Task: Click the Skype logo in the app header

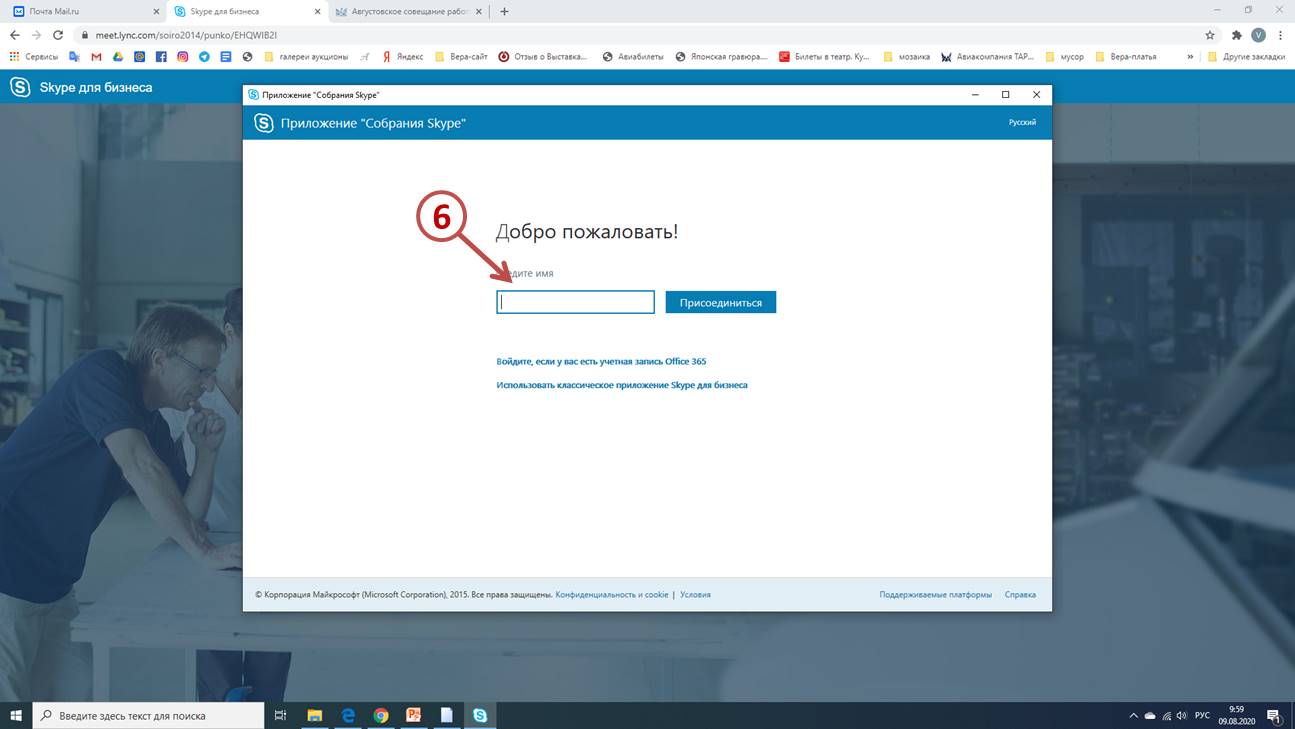Action: pos(264,123)
